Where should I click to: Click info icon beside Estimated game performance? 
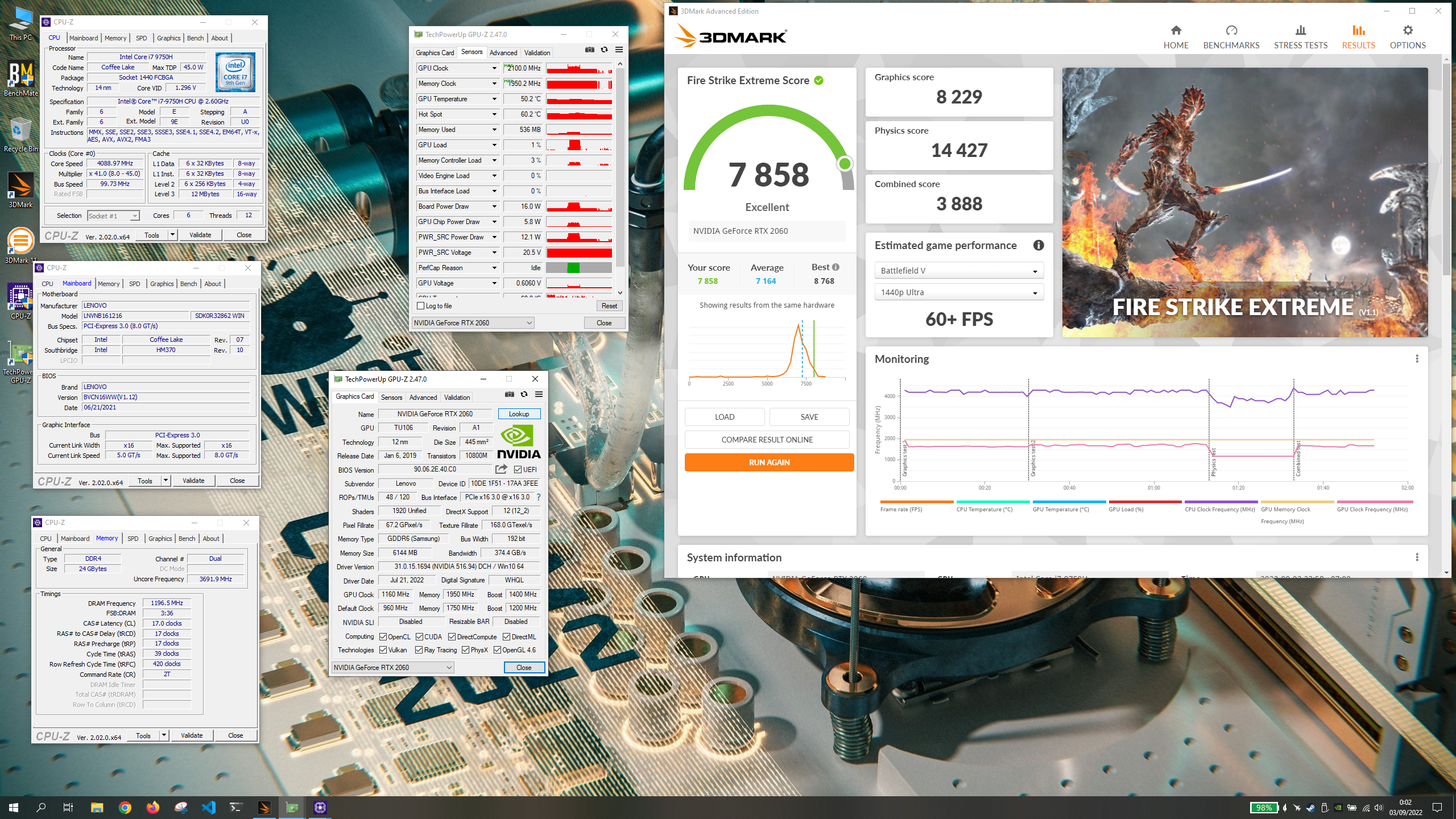click(1039, 245)
